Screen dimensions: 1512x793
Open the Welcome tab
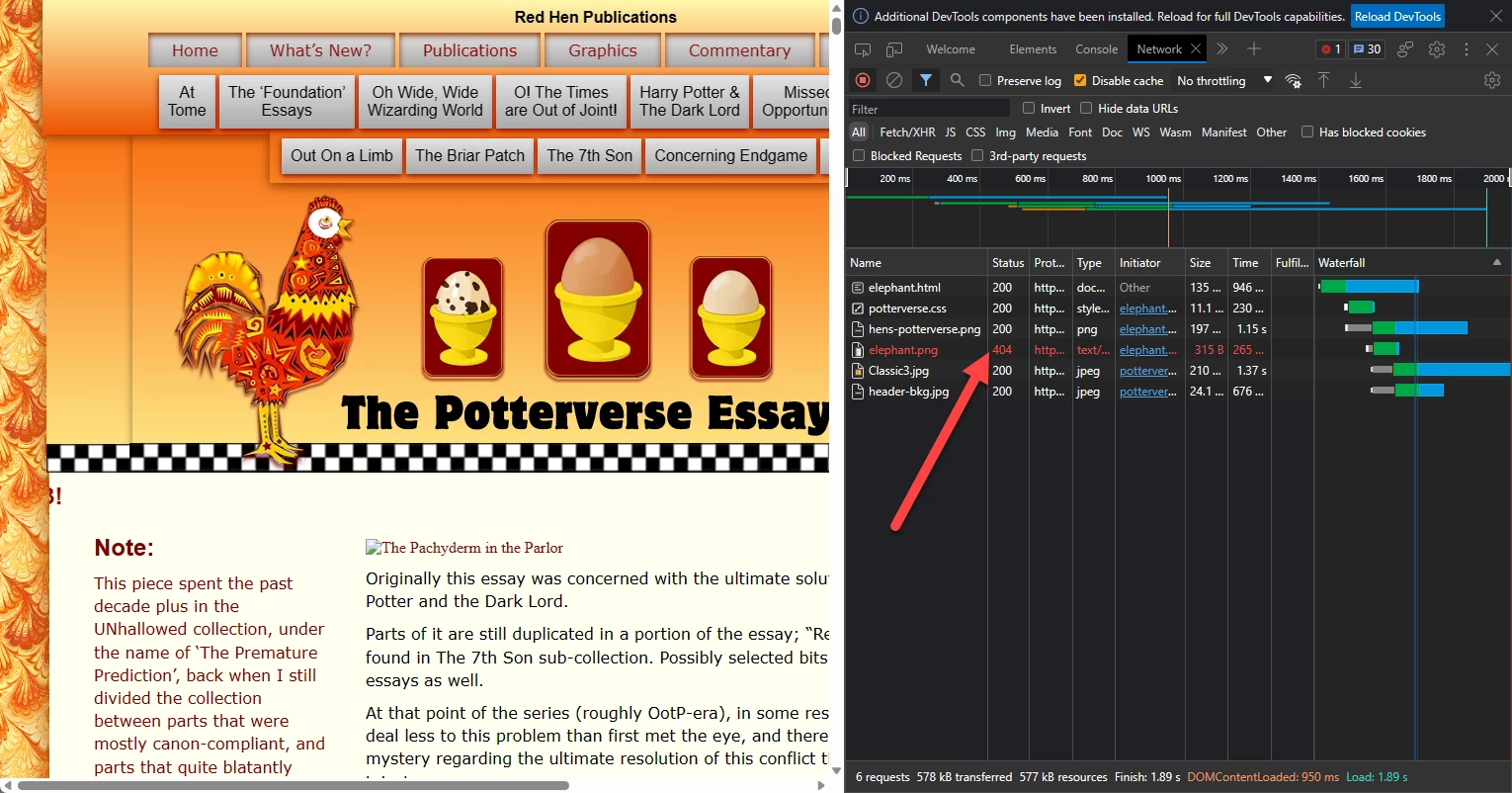(951, 48)
